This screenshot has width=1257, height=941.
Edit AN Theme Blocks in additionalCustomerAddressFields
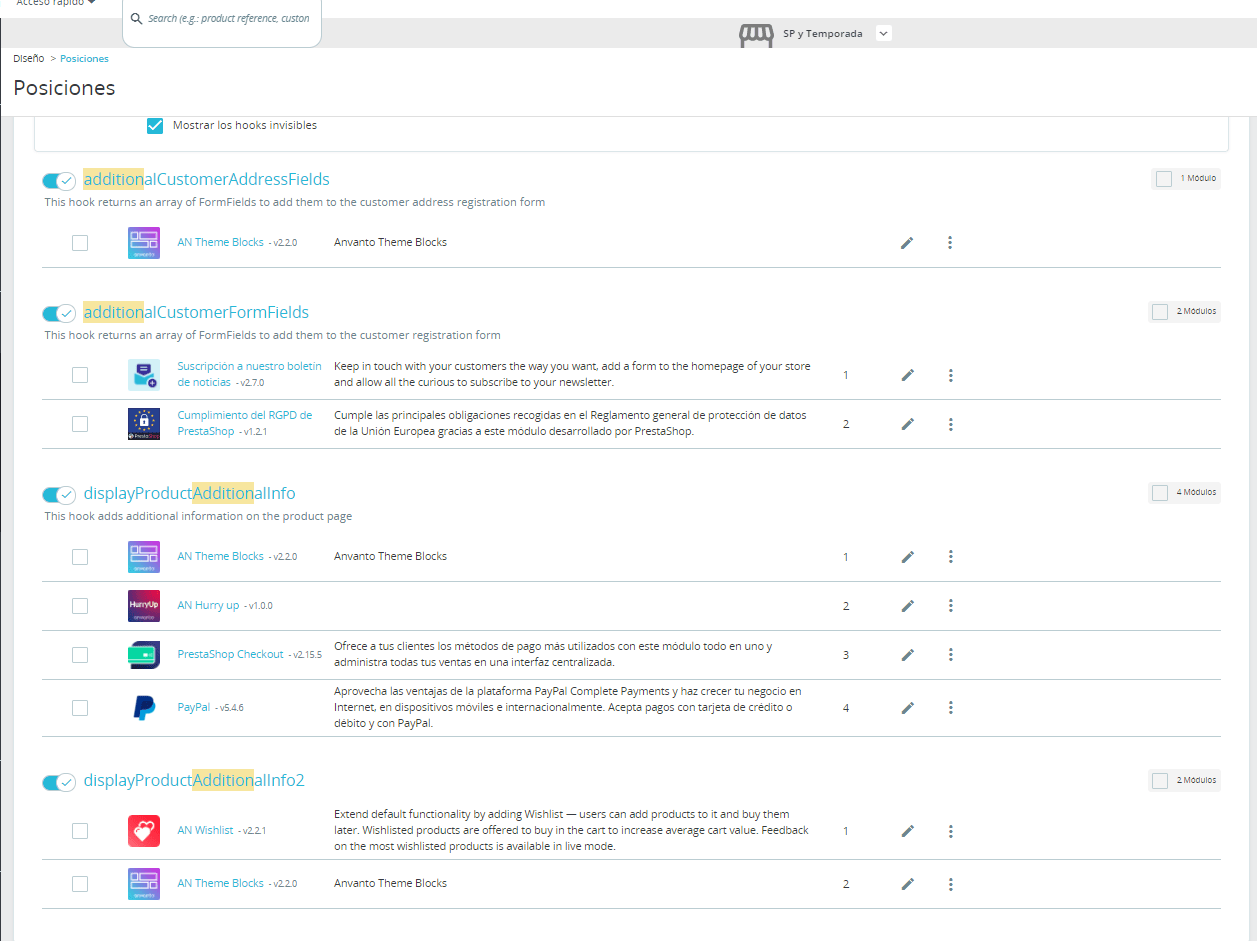click(907, 243)
